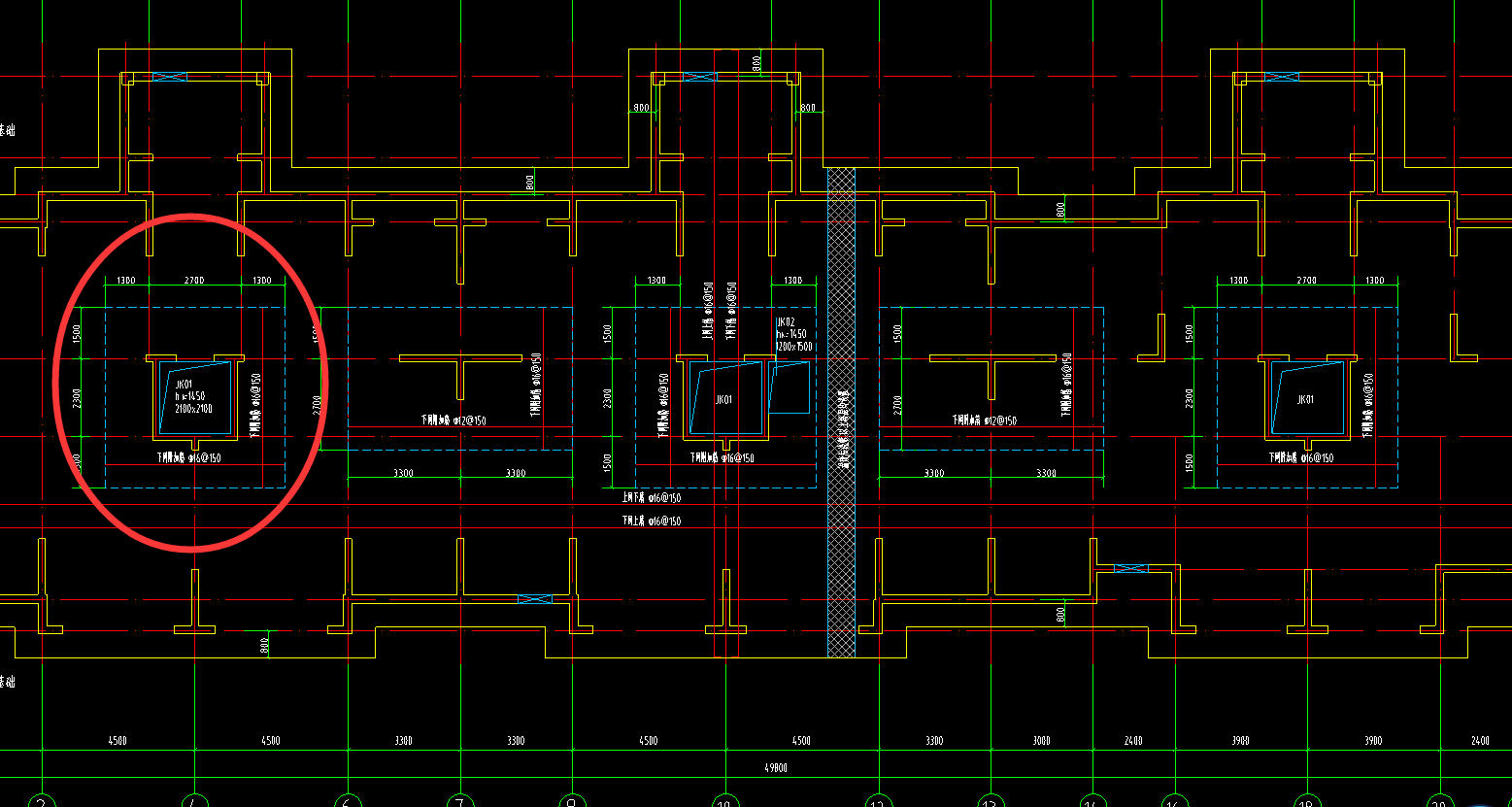This screenshot has width=1512, height=807.
Task: Click the φ12@150 rebar note nearest the hatched strip
Action: coord(984,420)
